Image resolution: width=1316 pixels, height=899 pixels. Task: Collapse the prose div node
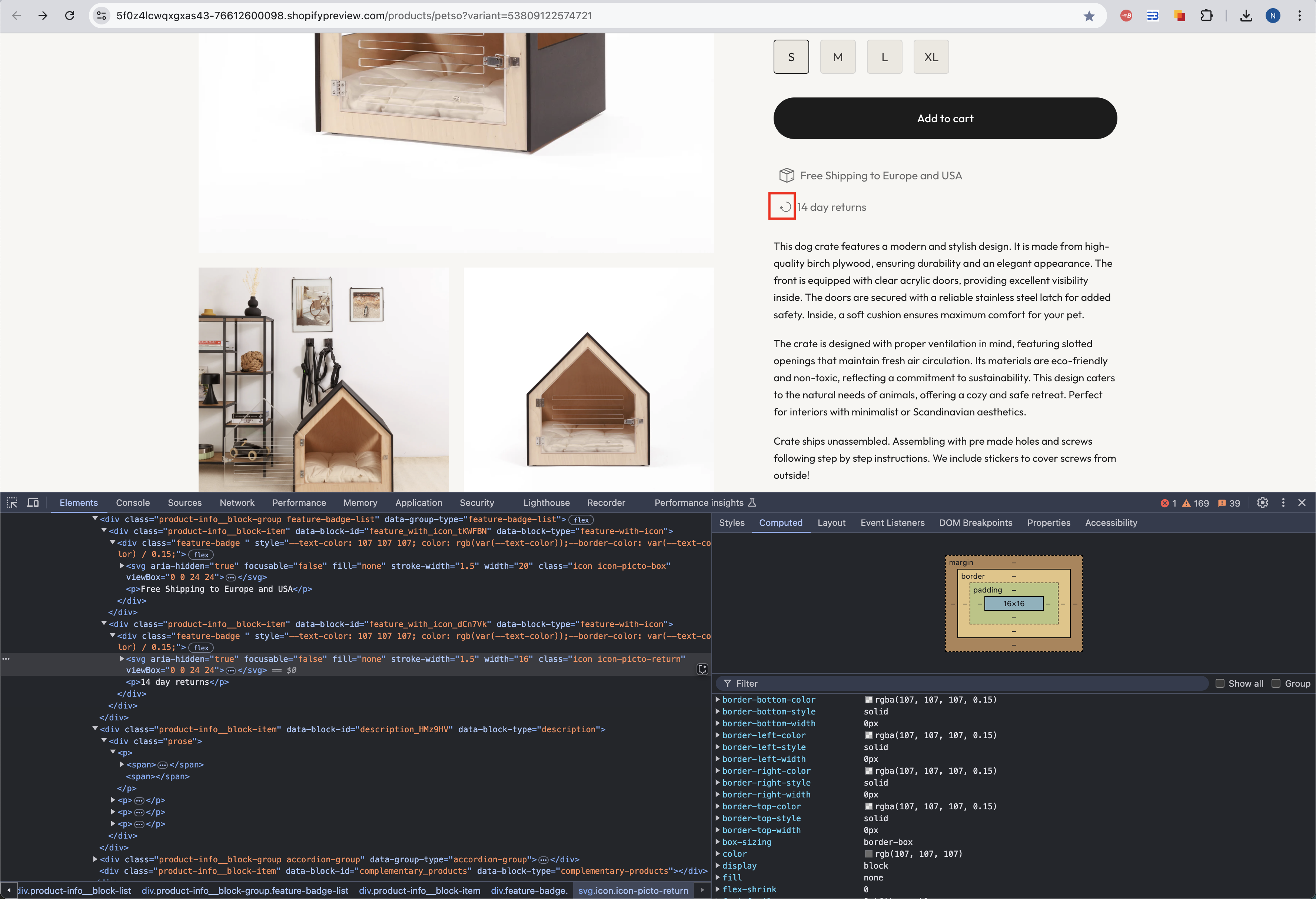(x=104, y=740)
